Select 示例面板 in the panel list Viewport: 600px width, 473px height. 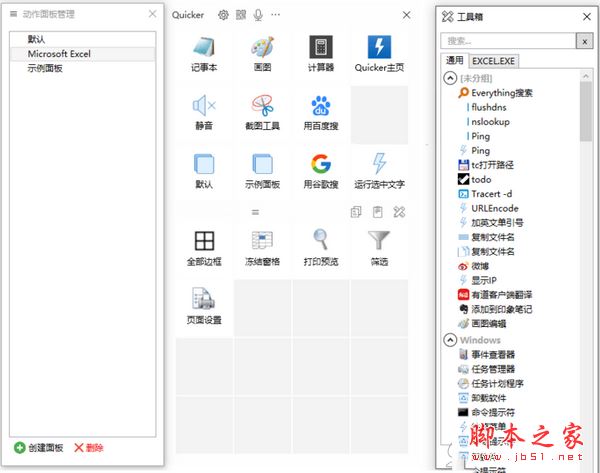[45, 68]
